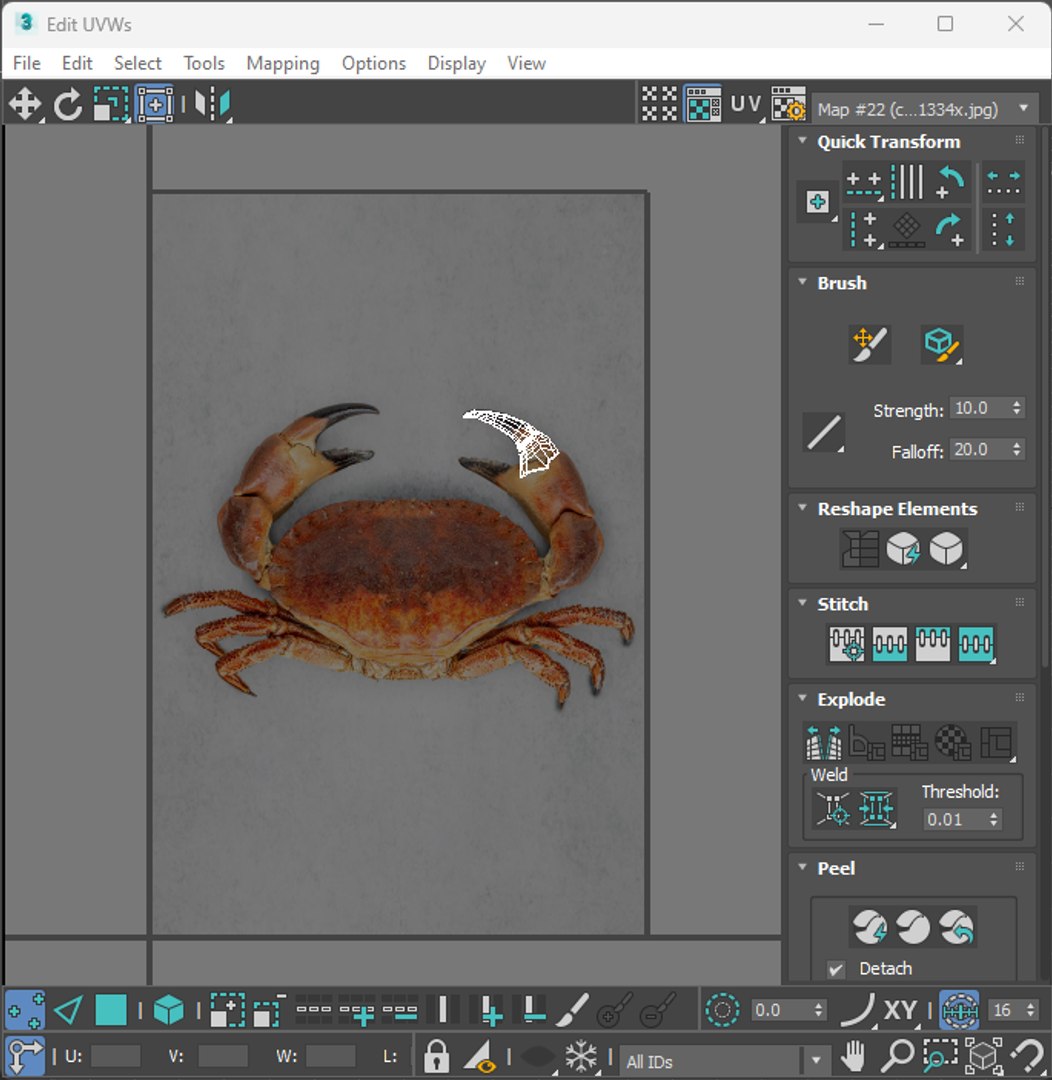Click Weld Selected subobjects icon
1052x1080 pixels.
pyautogui.click(x=876, y=809)
